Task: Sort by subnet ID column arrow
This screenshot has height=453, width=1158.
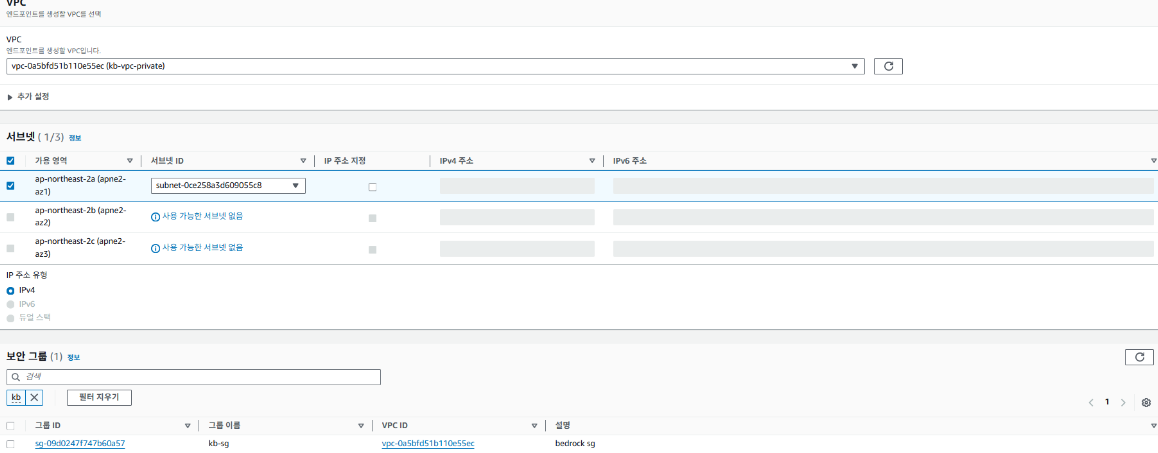Action: tap(303, 160)
